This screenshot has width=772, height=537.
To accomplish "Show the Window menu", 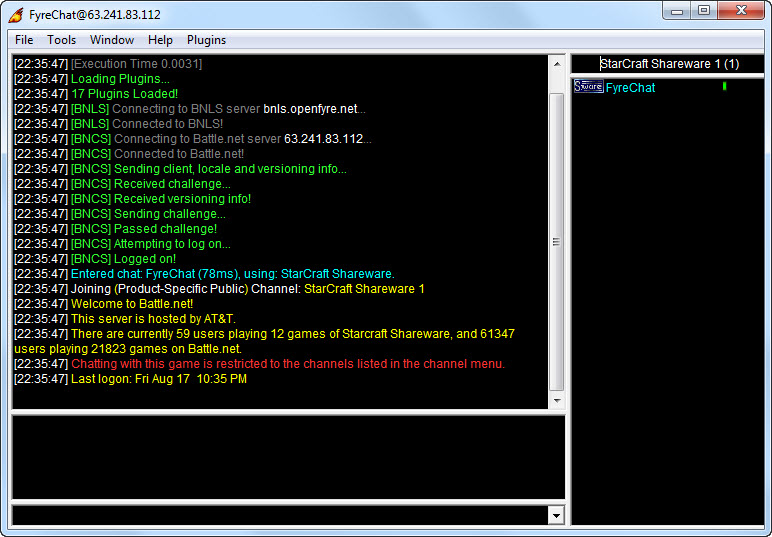I will 112,40.
